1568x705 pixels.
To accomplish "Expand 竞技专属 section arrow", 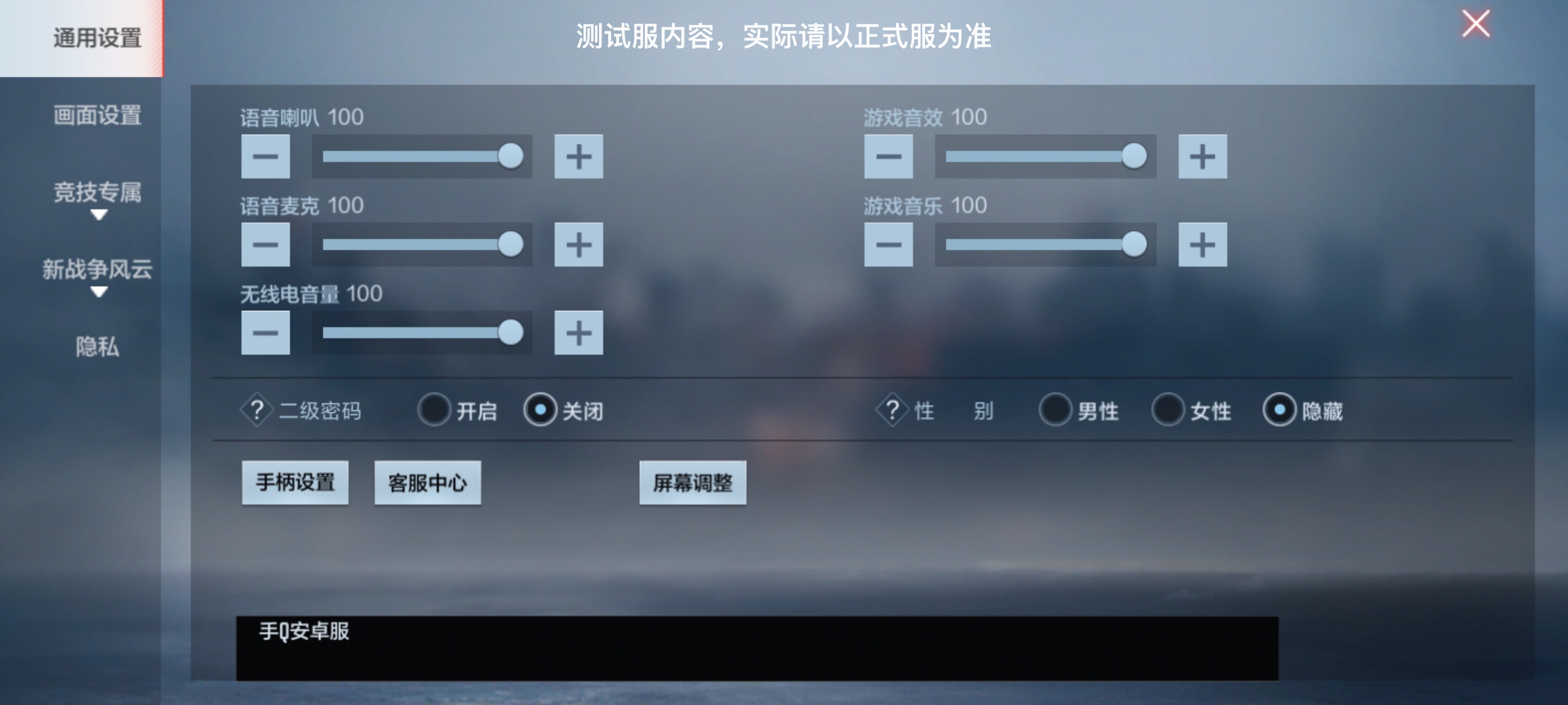I will click(99, 216).
